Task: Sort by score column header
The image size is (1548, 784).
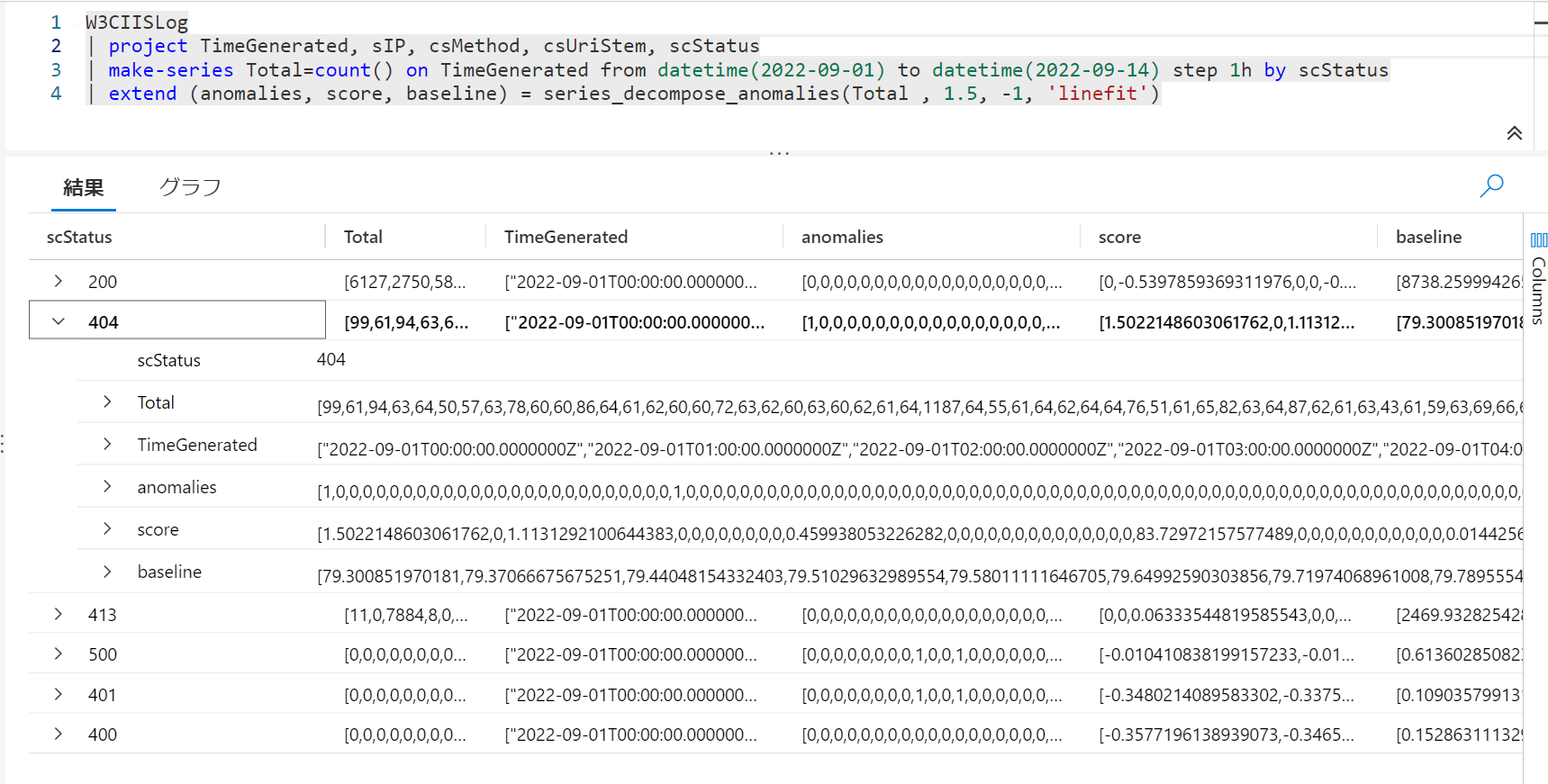Action: 1119,237
